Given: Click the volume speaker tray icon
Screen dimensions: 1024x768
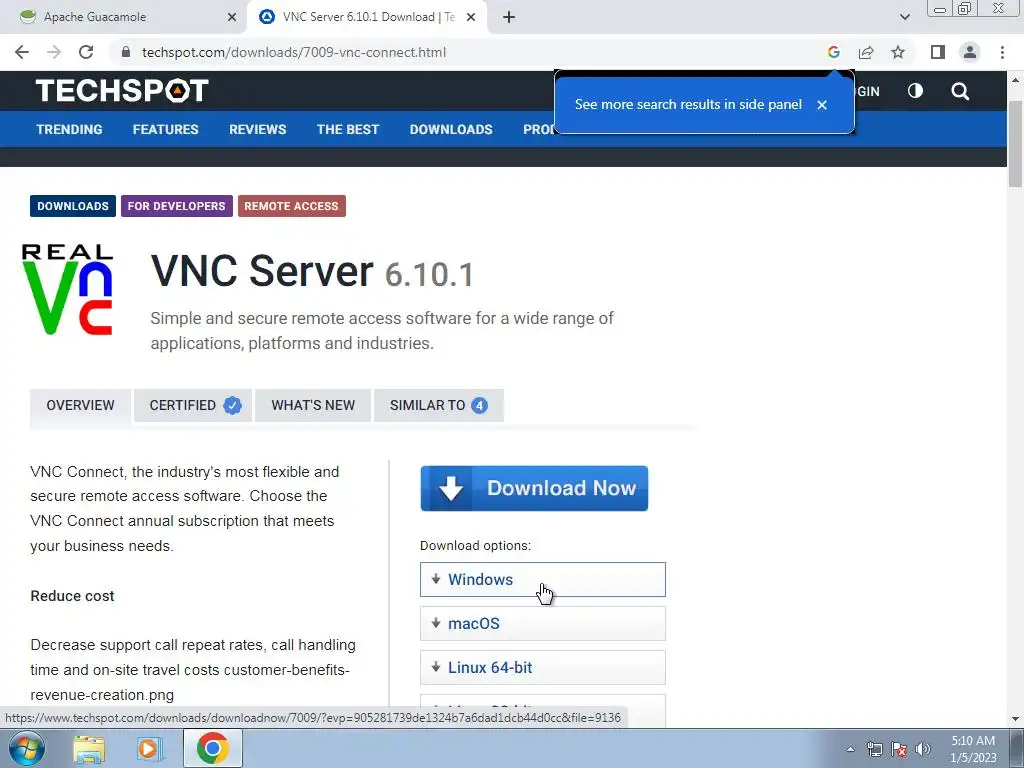Looking at the screenshot, I should 923,749.
